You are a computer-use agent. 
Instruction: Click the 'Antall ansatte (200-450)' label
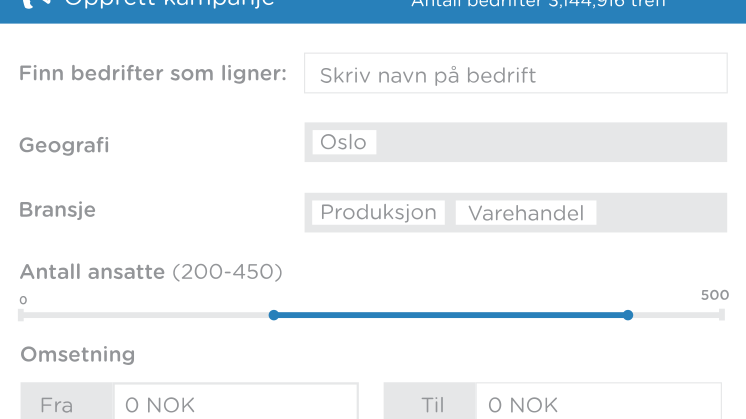[x=151, y=272]
